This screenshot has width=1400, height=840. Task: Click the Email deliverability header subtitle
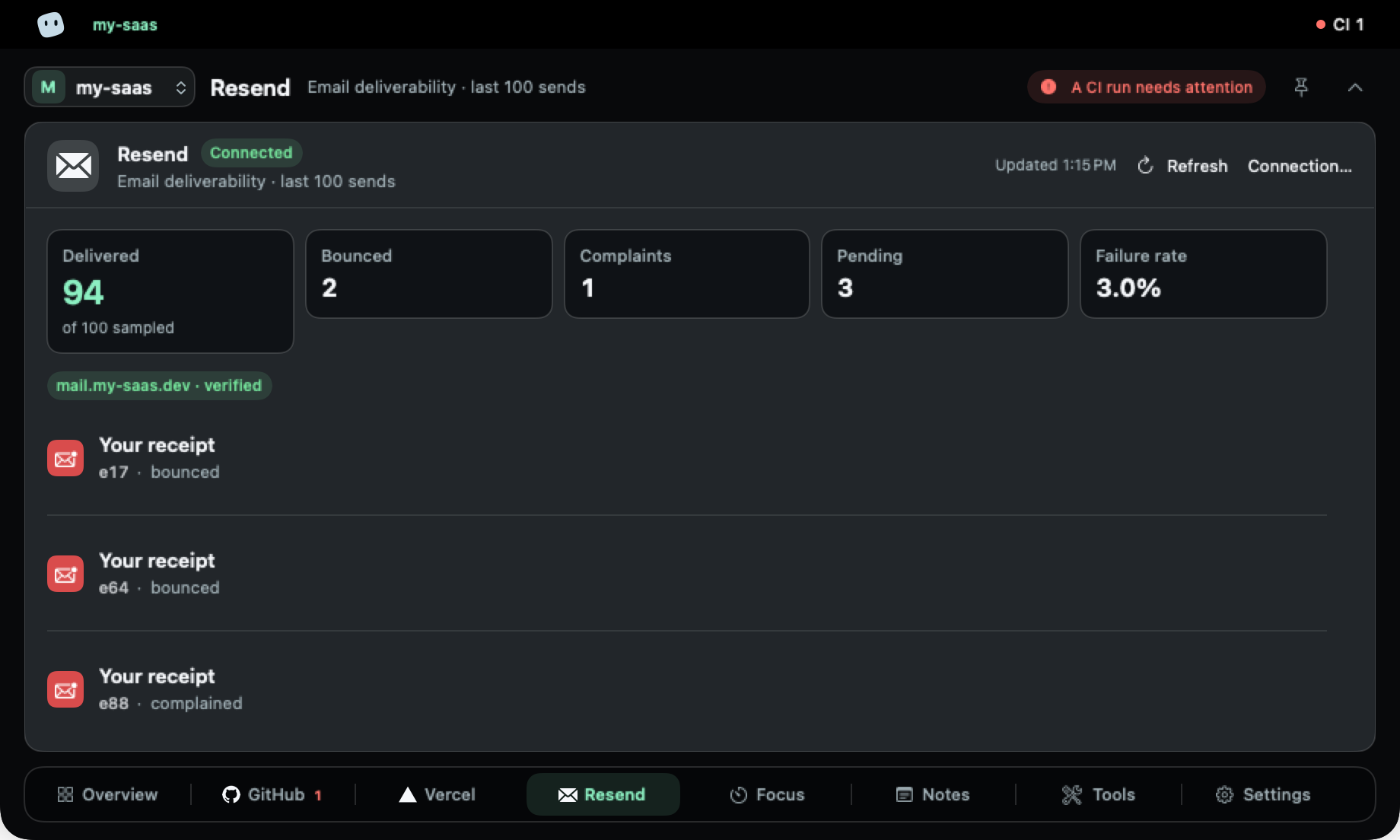pos(447,87)
